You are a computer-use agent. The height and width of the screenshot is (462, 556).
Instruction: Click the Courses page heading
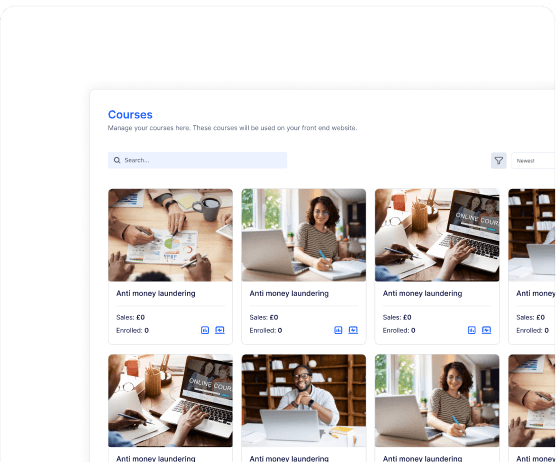130,115
